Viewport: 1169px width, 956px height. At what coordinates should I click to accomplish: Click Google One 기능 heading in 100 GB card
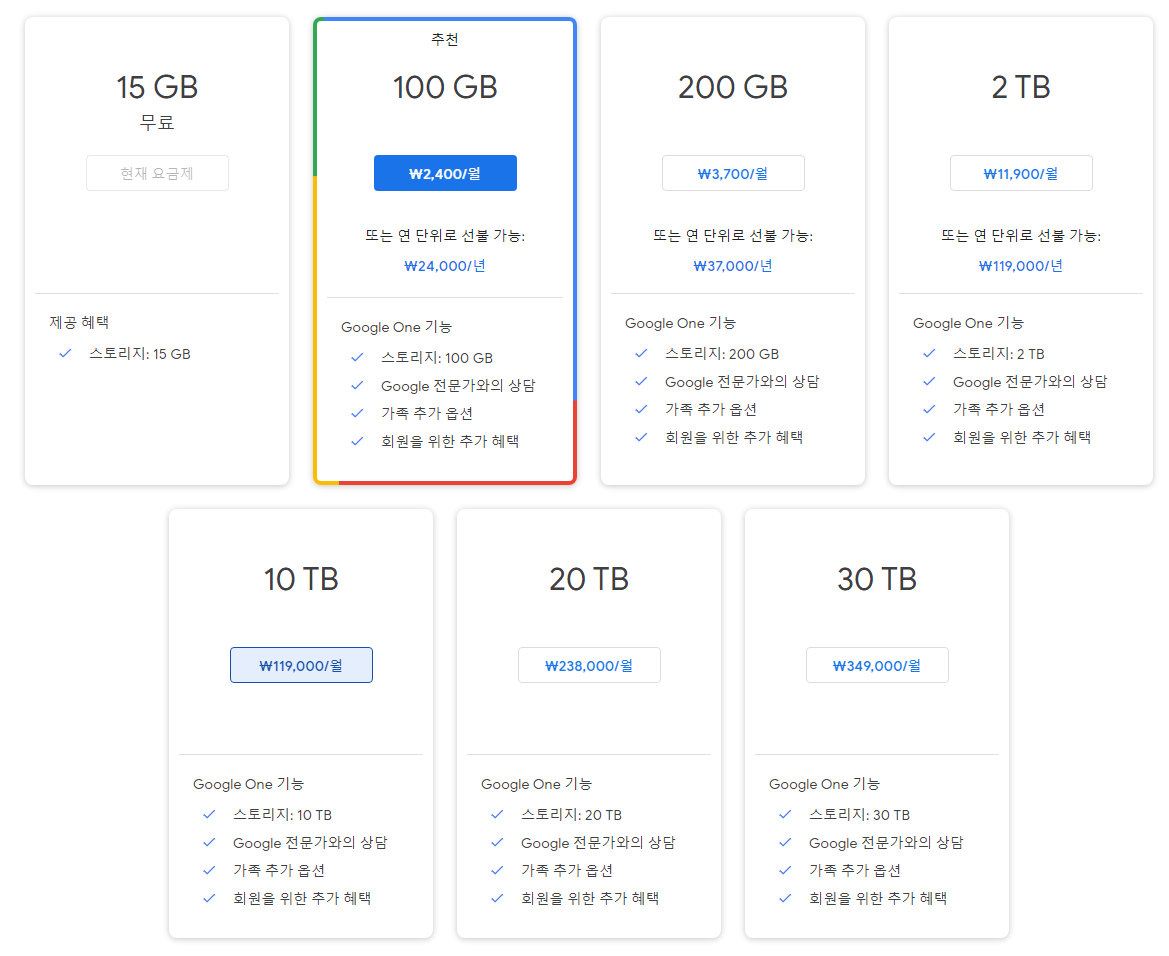click(x=396, y=327)
